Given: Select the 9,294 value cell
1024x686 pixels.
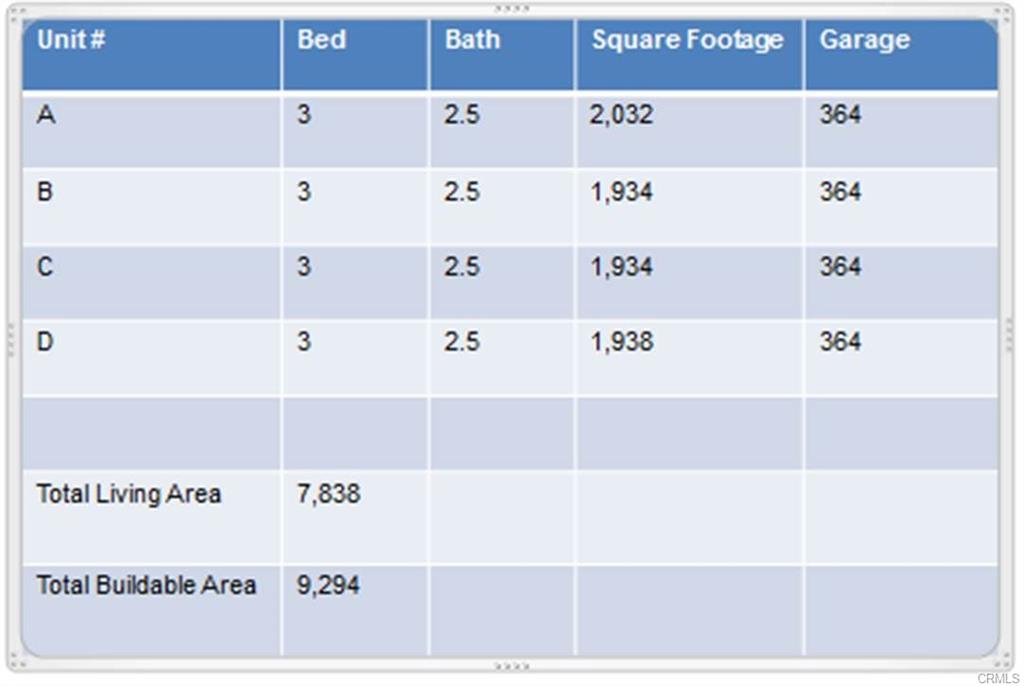Looking at the screenshot, I should click(x=355, y=610).
